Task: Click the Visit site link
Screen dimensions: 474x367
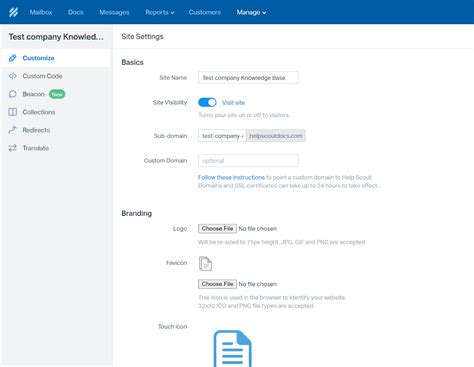Action: [233, 103]
